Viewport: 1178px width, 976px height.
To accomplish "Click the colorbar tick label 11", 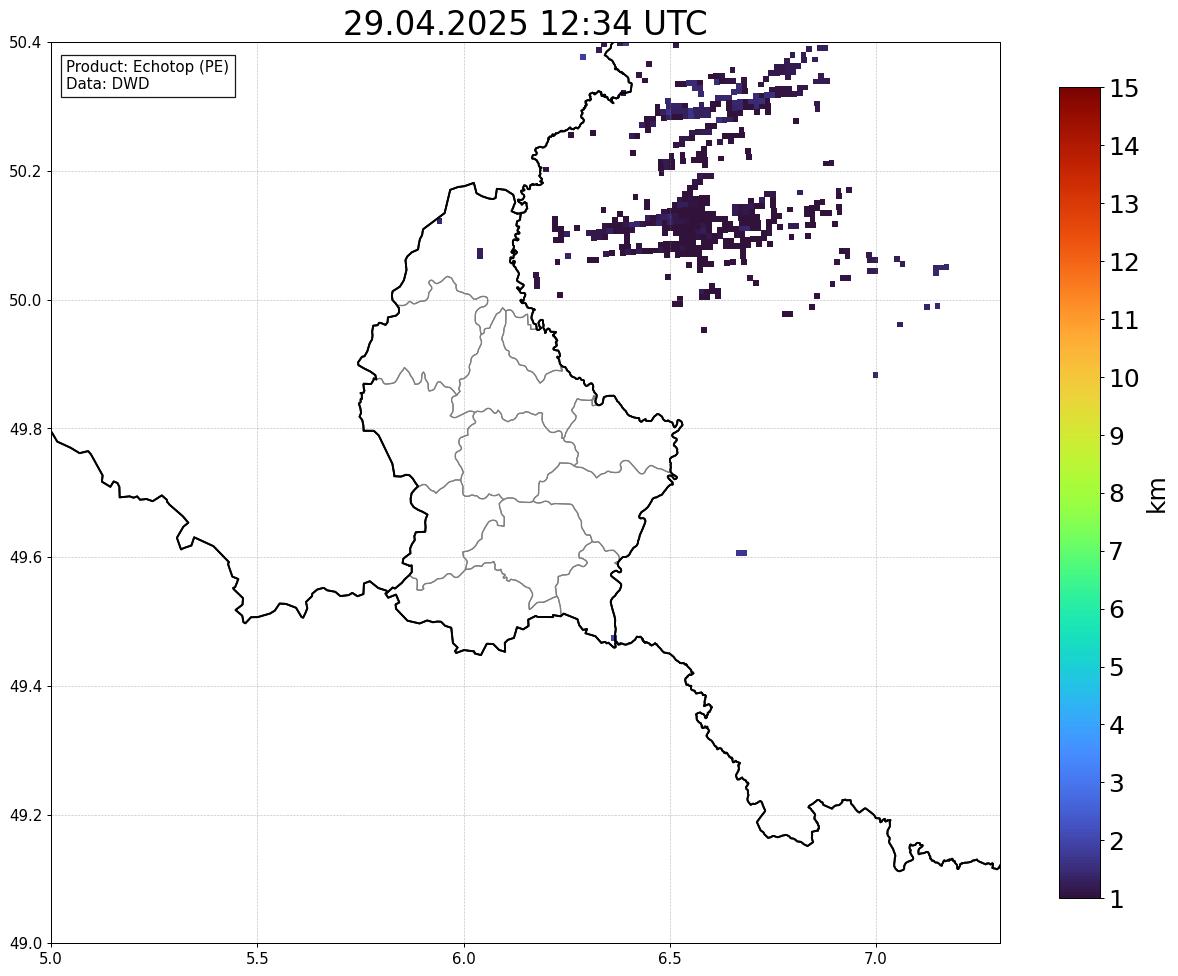I will 1124,320.
